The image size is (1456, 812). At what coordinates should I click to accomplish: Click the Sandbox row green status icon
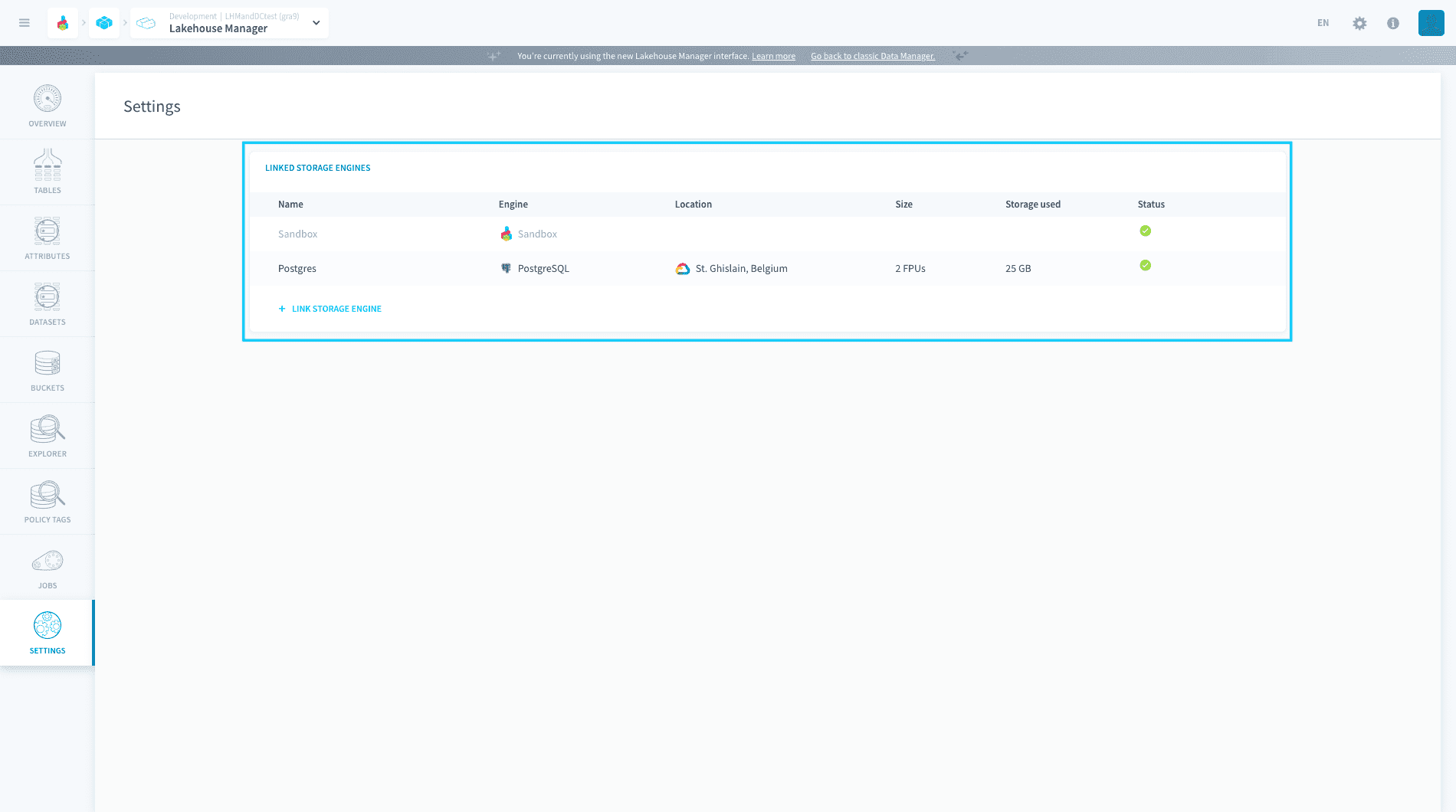pos(1145,231)
